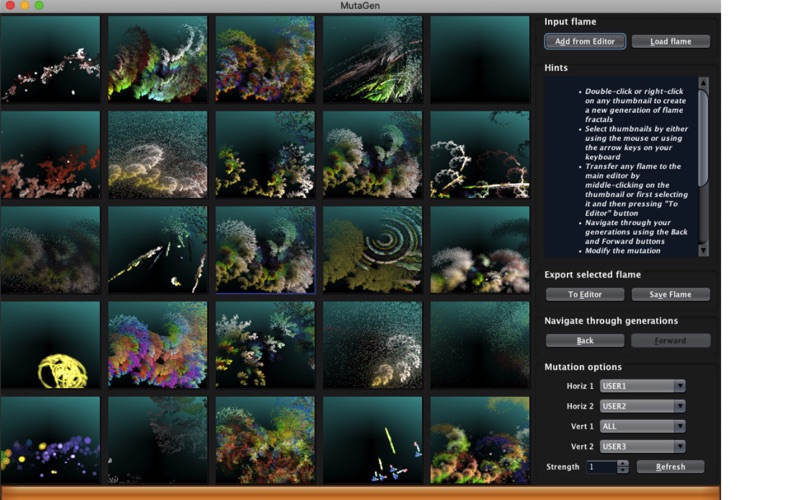Select the white-red branch thumbnail in row one
Viewport: 800px width, 500px height.
(50, 59)
